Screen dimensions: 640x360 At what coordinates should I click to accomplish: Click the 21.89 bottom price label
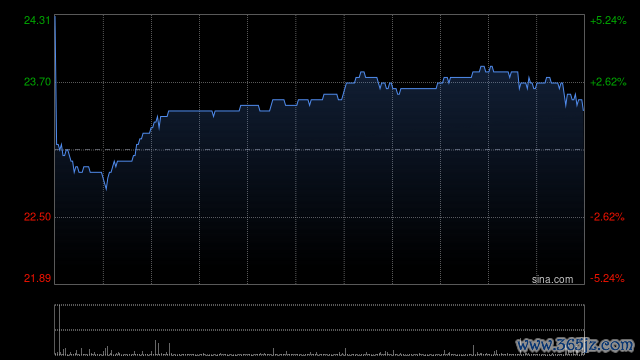37,278
